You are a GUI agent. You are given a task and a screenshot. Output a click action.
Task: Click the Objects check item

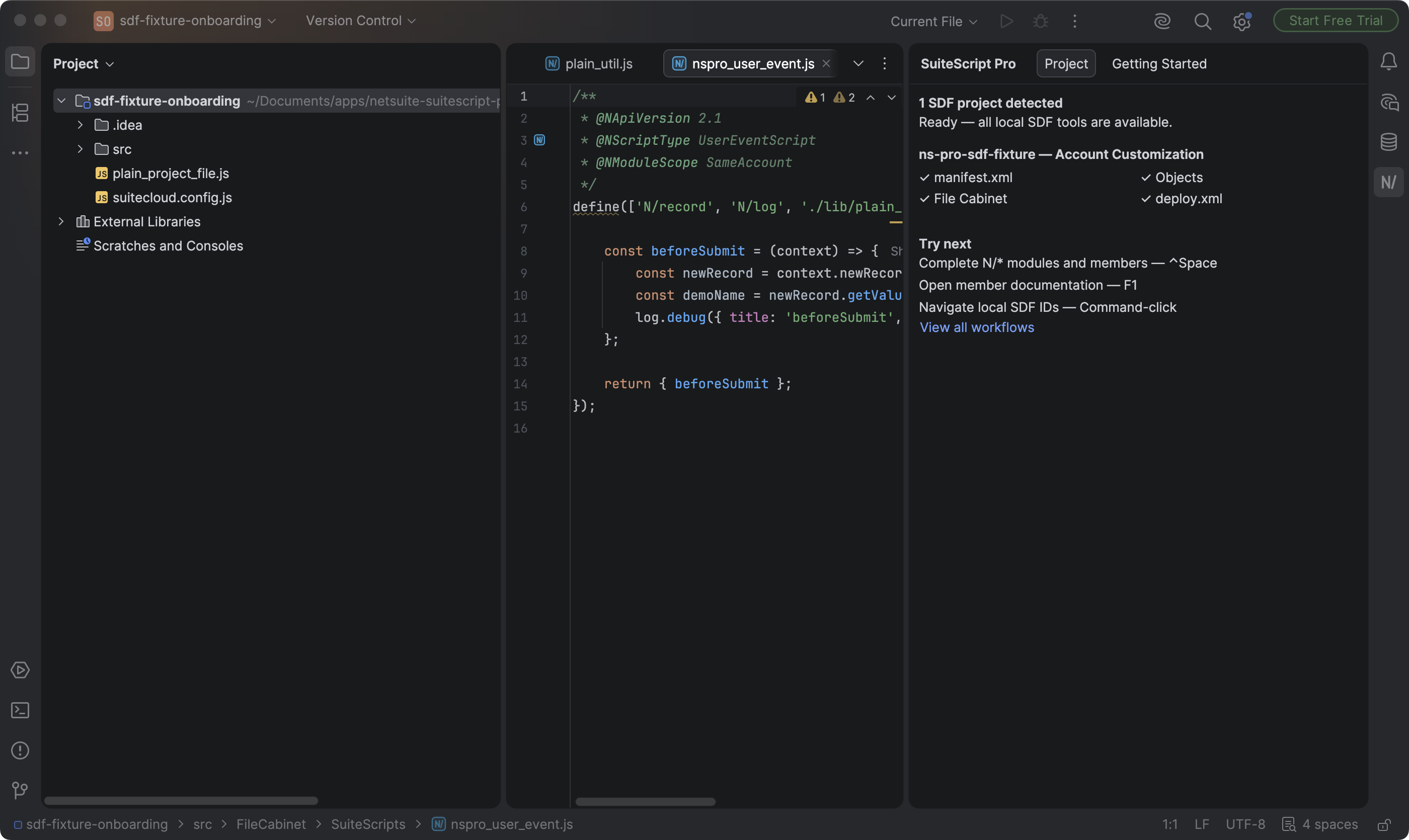[1172, 177]
